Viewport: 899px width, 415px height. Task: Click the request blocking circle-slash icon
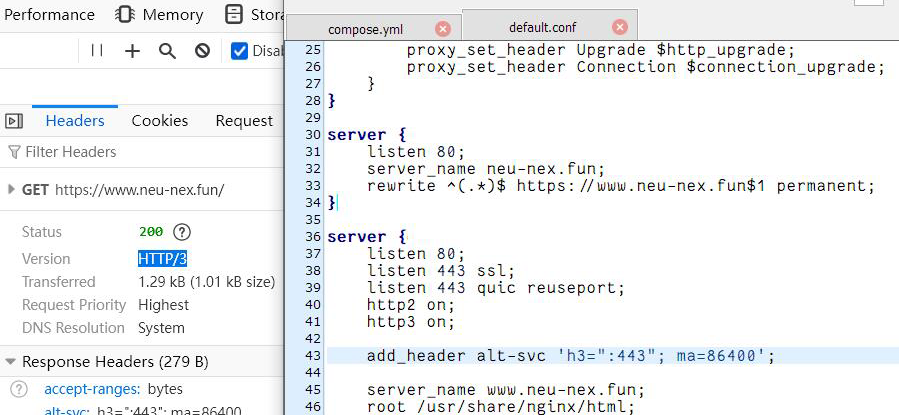tap(202, 51)
